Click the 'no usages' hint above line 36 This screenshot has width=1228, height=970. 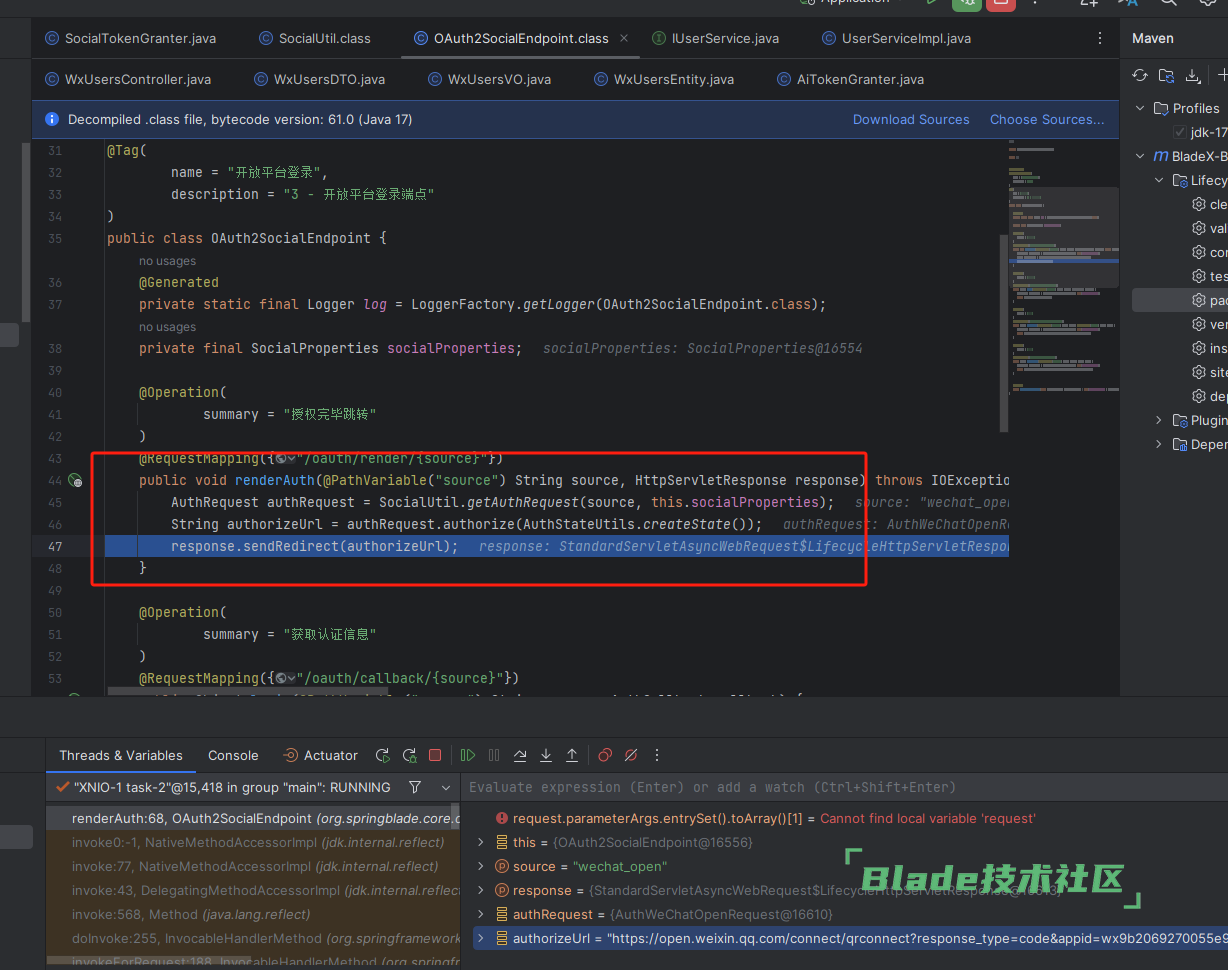coord(167,261)
